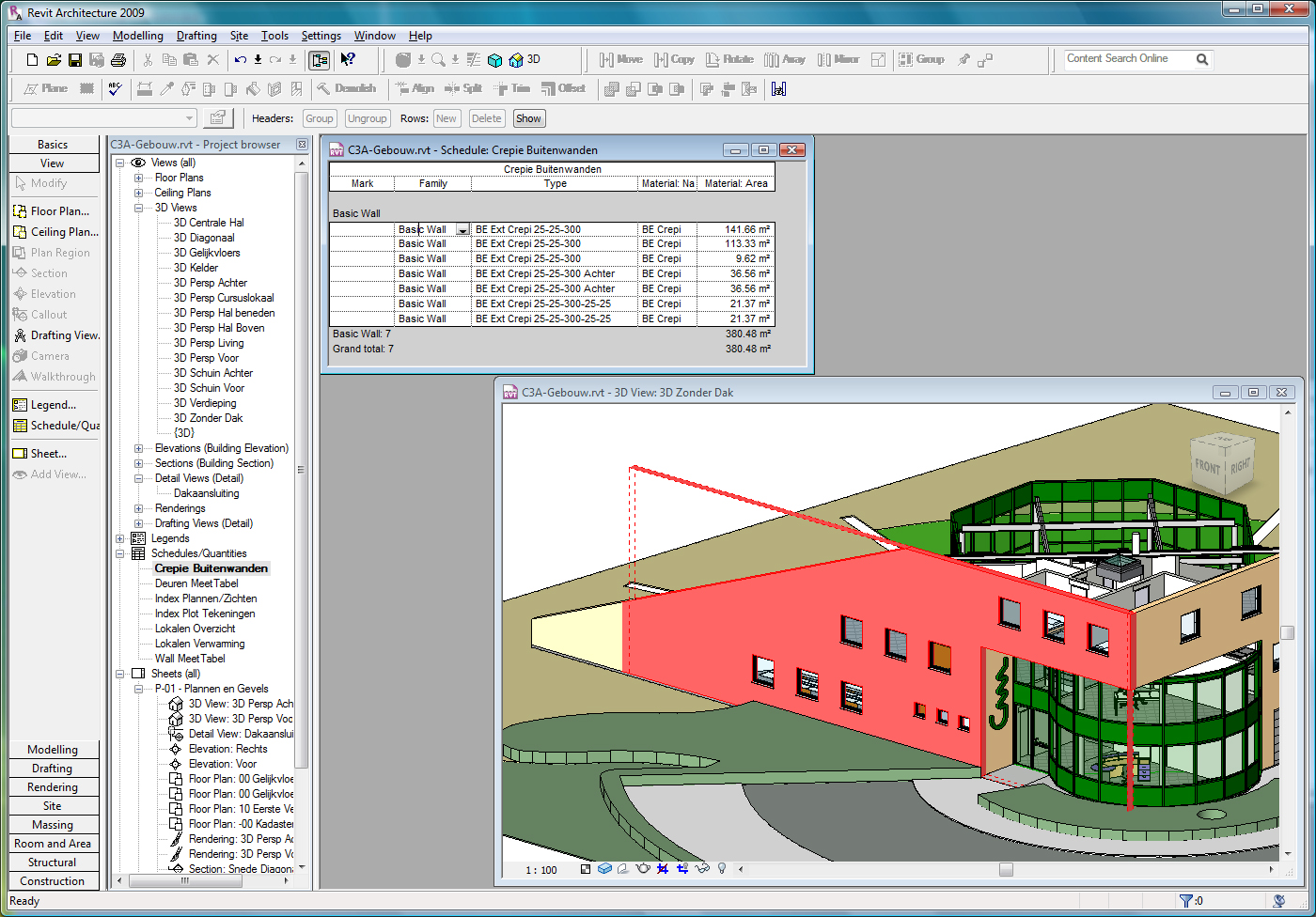Open Family dropdown in first schedule row

(x=462, y=229)
